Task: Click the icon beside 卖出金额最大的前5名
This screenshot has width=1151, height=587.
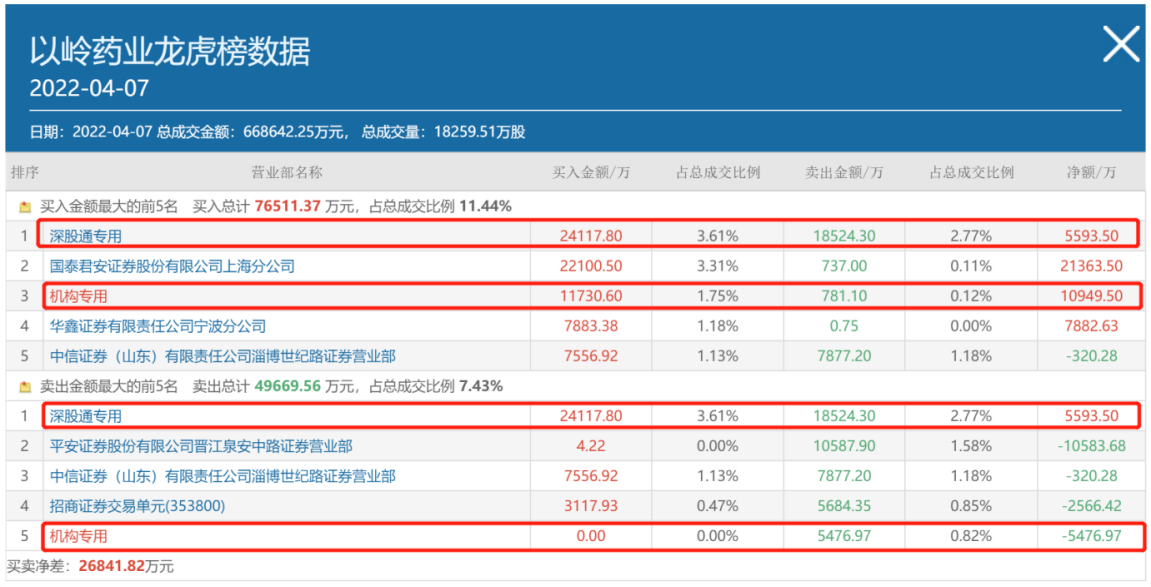Action: [26, 386]
